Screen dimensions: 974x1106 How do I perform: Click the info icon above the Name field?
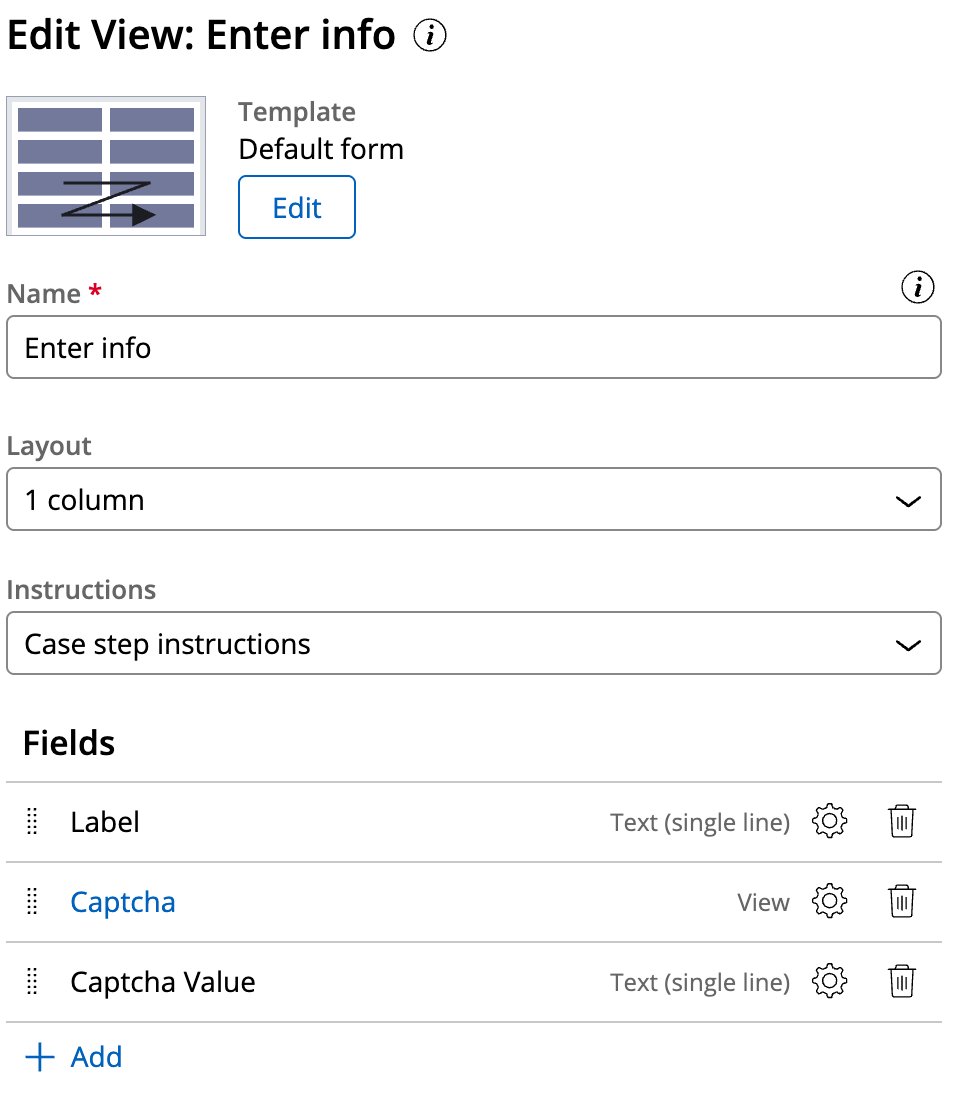(x=917, y=287)
